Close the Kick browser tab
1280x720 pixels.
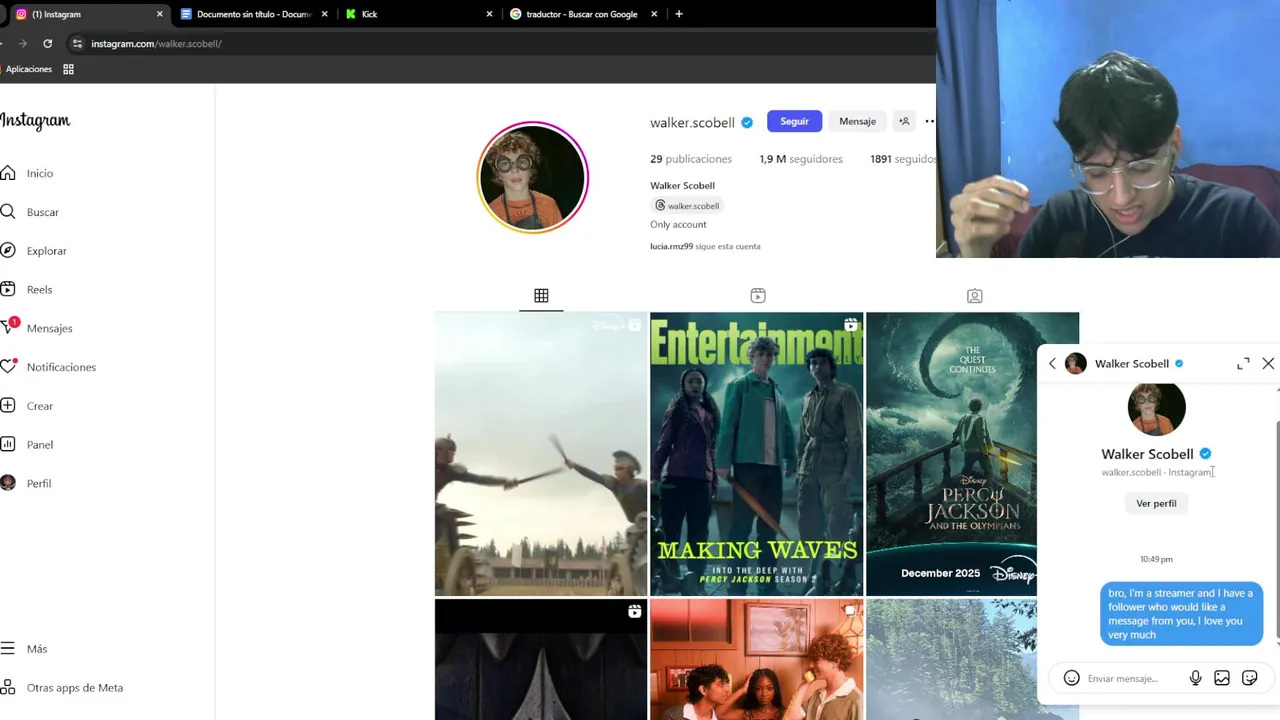point(489,14)
